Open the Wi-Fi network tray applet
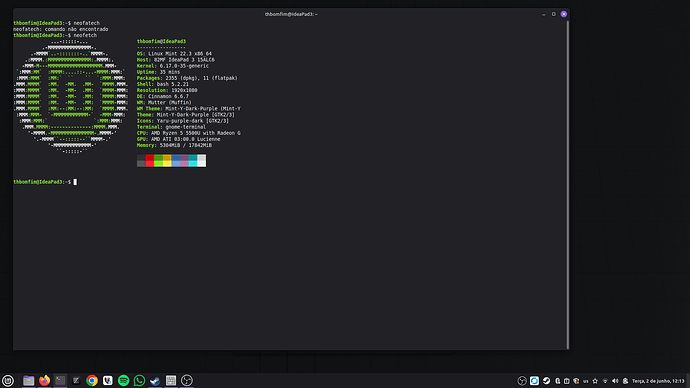 coord(605,381)
